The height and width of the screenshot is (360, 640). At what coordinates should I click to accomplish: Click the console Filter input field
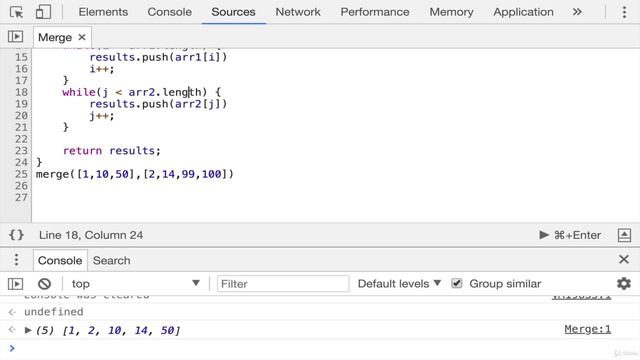point(283,284)
